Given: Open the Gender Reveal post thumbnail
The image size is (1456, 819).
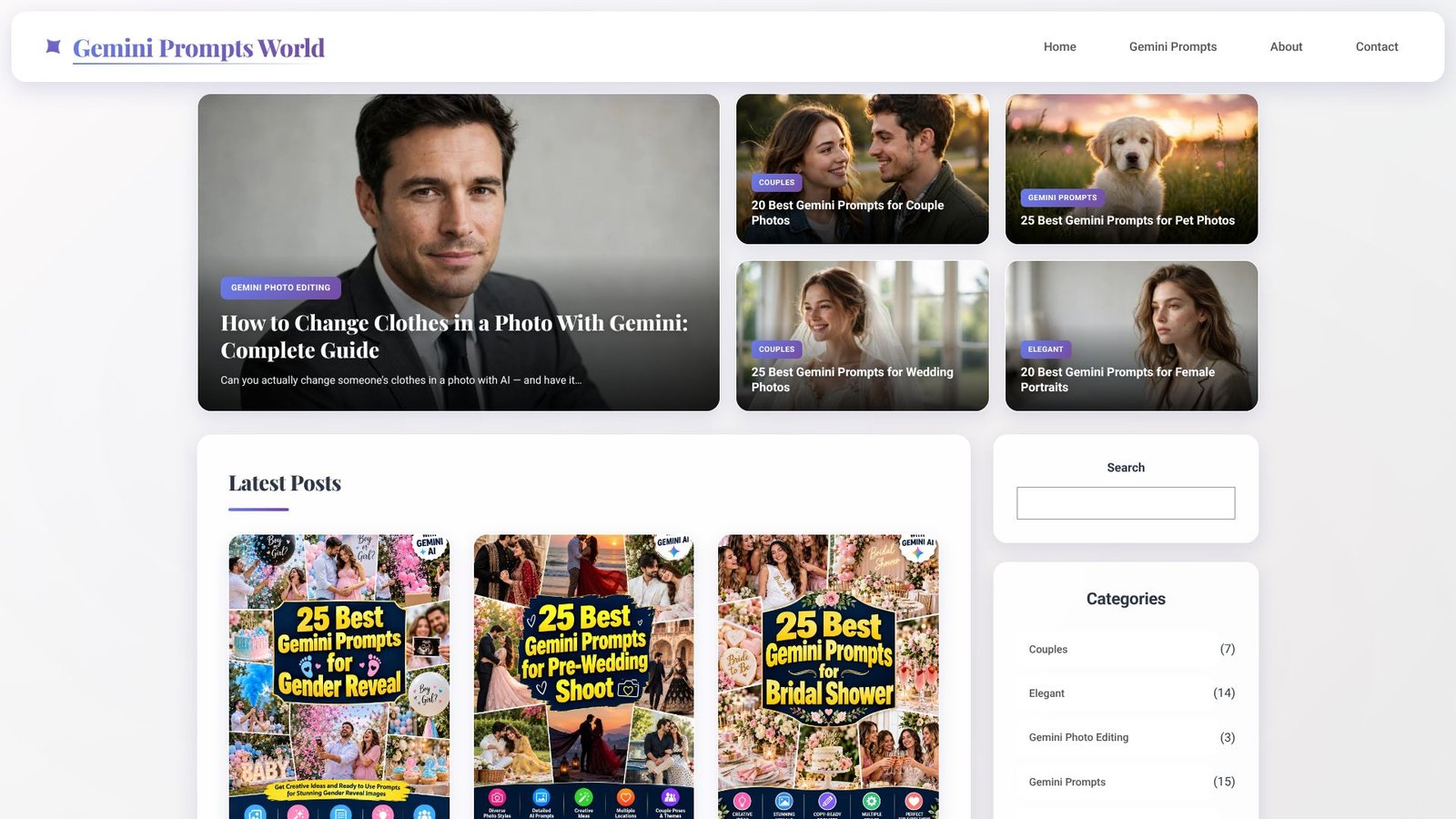Looking at the screenshot, I should (x=339, y=677).
